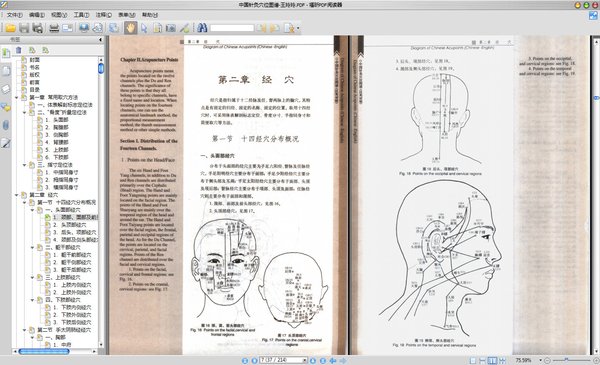
Task: Open the 编辑 (Edit) menu
Action: click(37, 15)
